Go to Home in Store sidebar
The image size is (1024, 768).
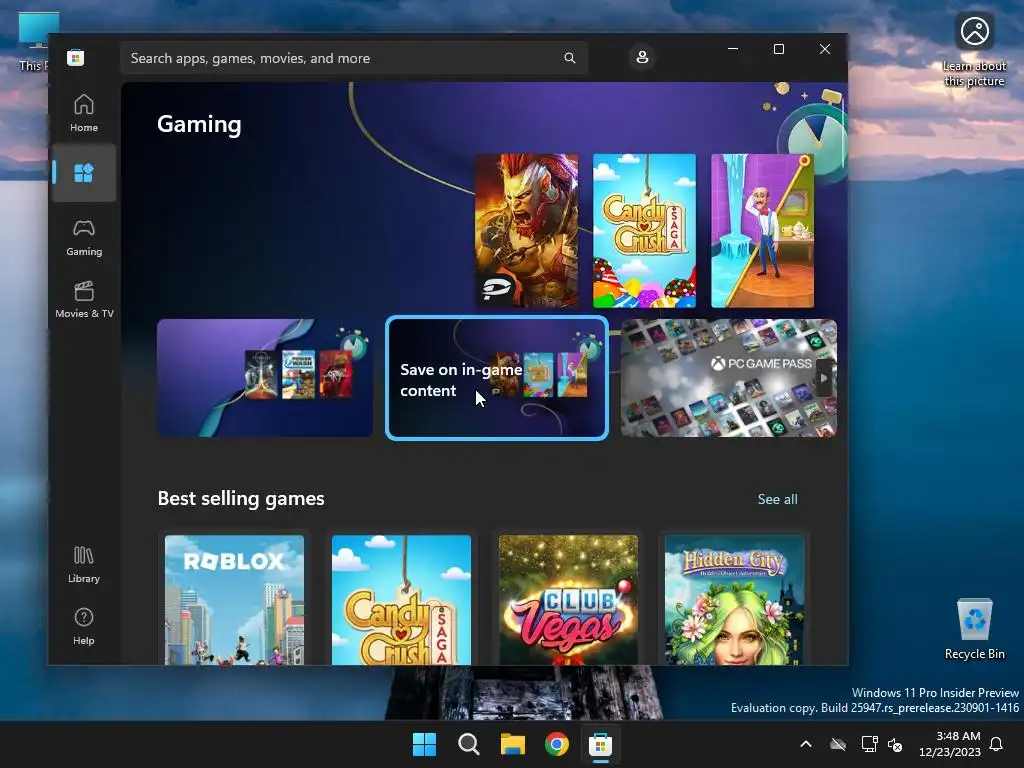84,113
